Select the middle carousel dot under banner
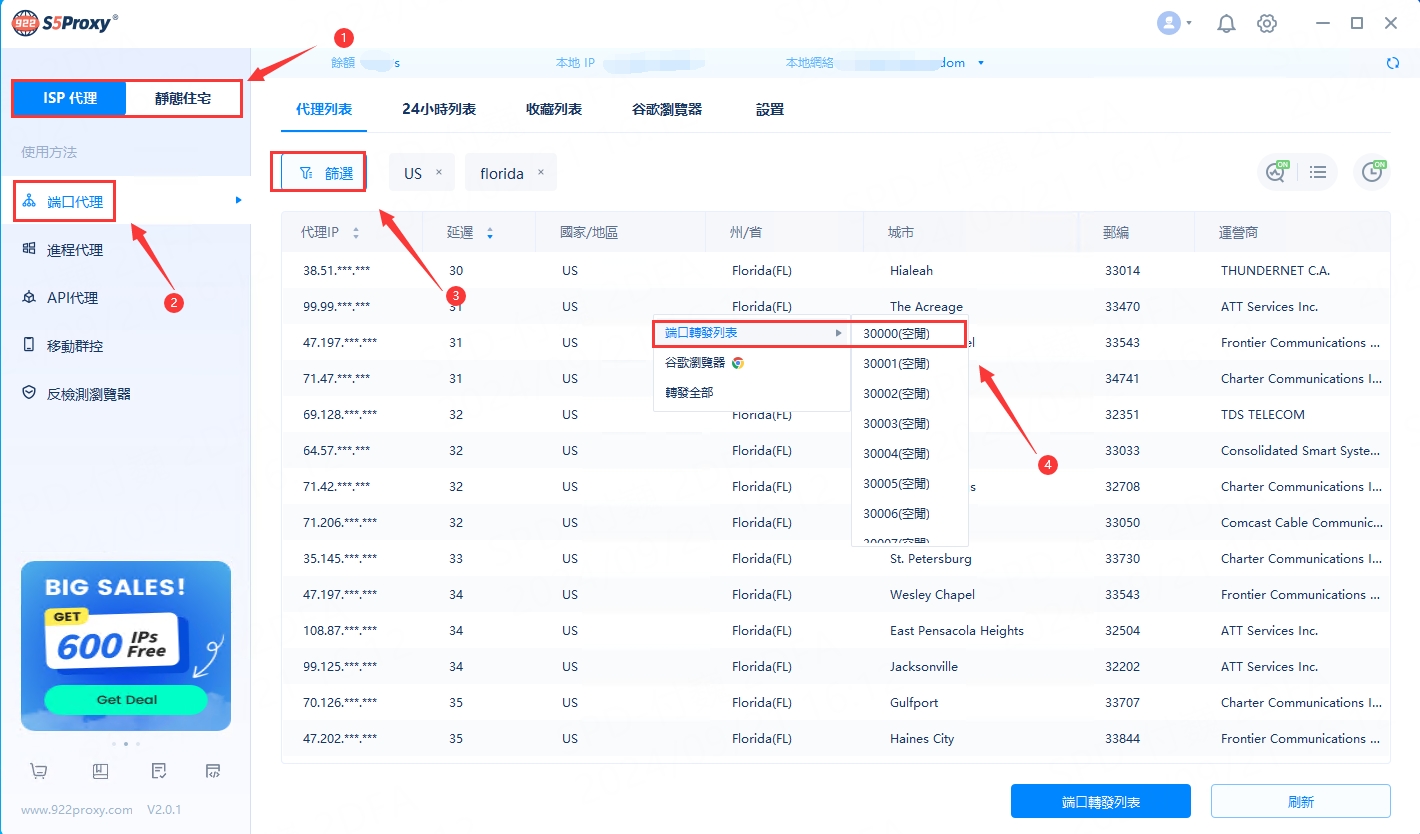Image resolution: width=1420 pixels, height=834 pixels. click(125, 744)
